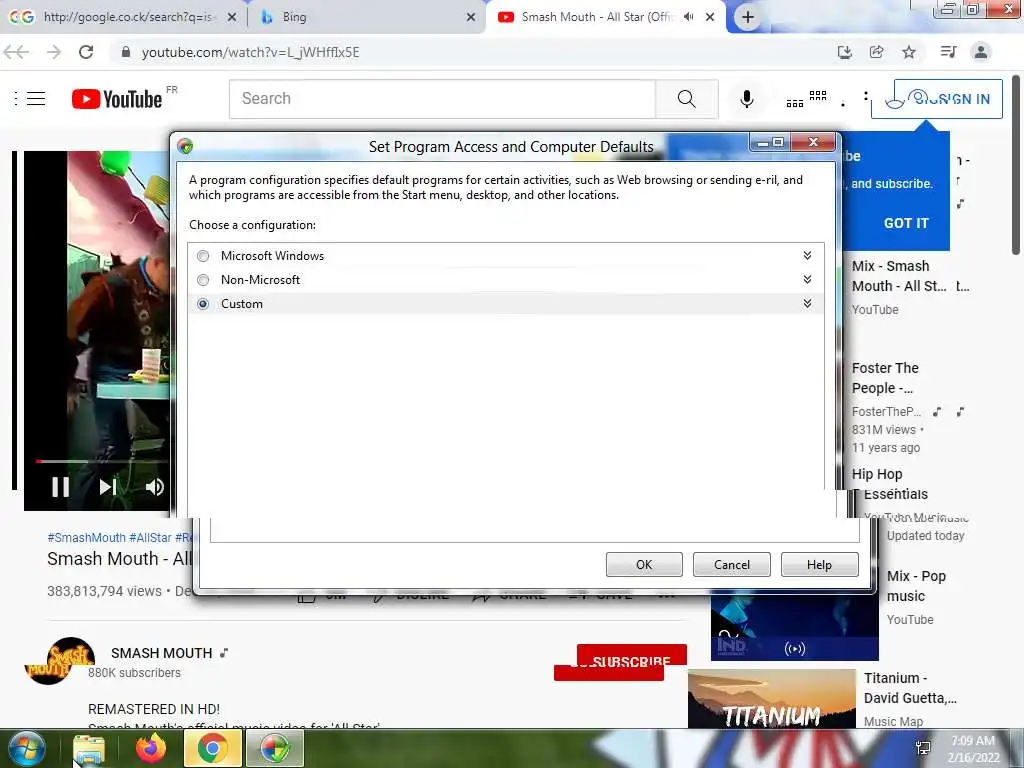Open the #SmashMouth hashtag link

pyautogui.click(x=86, y=537)
